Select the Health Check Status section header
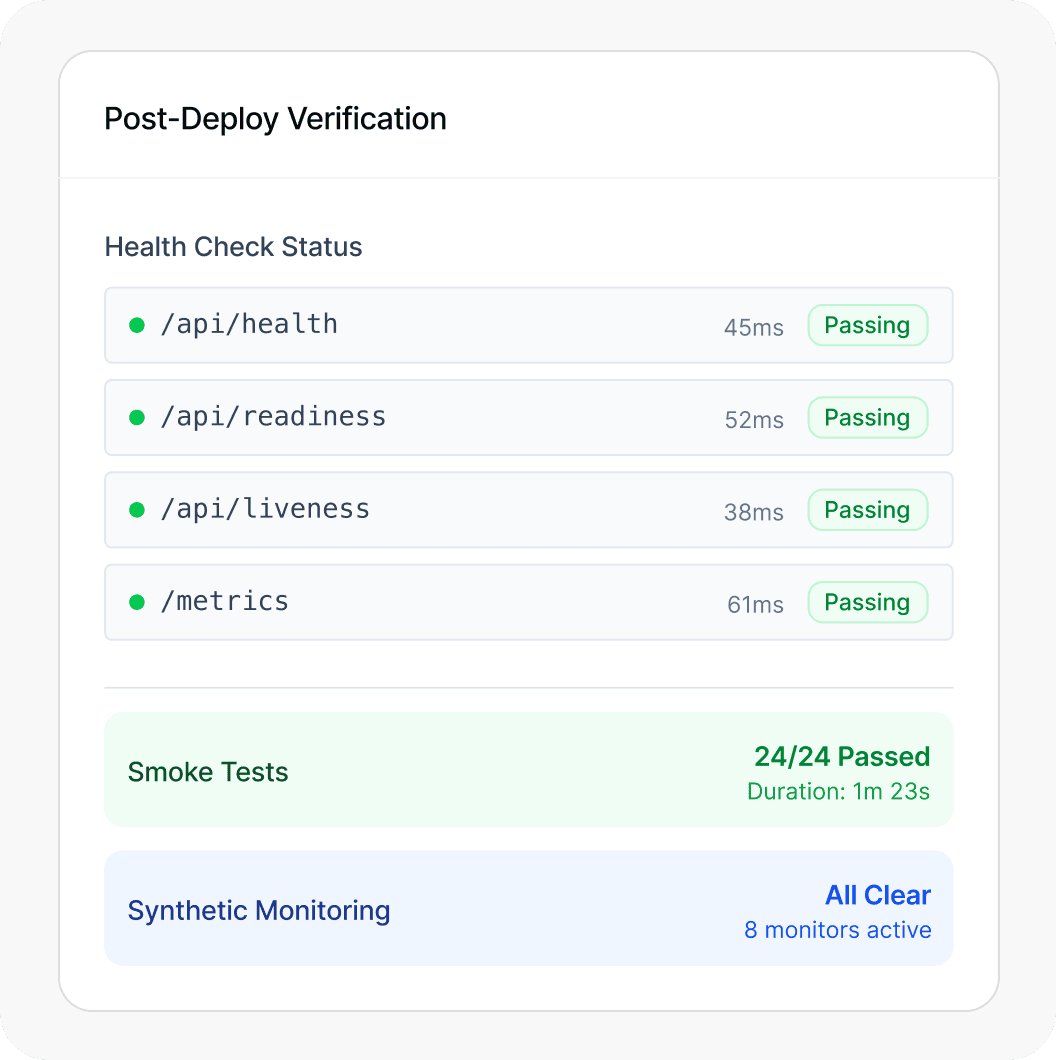Screen dimensions: 1056x1060 (233, 247)
